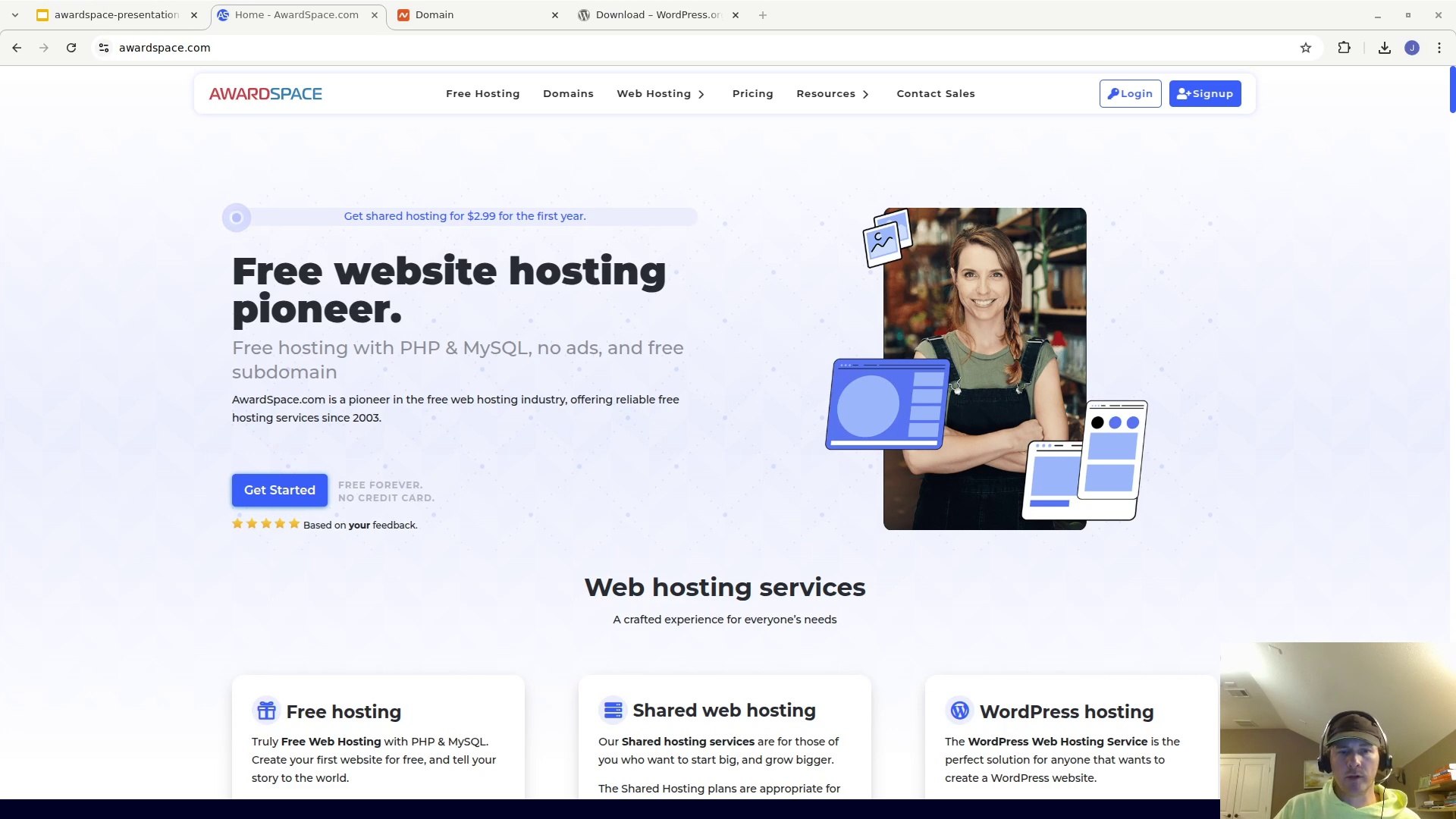The width and height of the screenshot is (1456, 819).
Task: Click the WordPress logo on WordPress hosting card
Action: pyautogui.click(x=959, y=711)
